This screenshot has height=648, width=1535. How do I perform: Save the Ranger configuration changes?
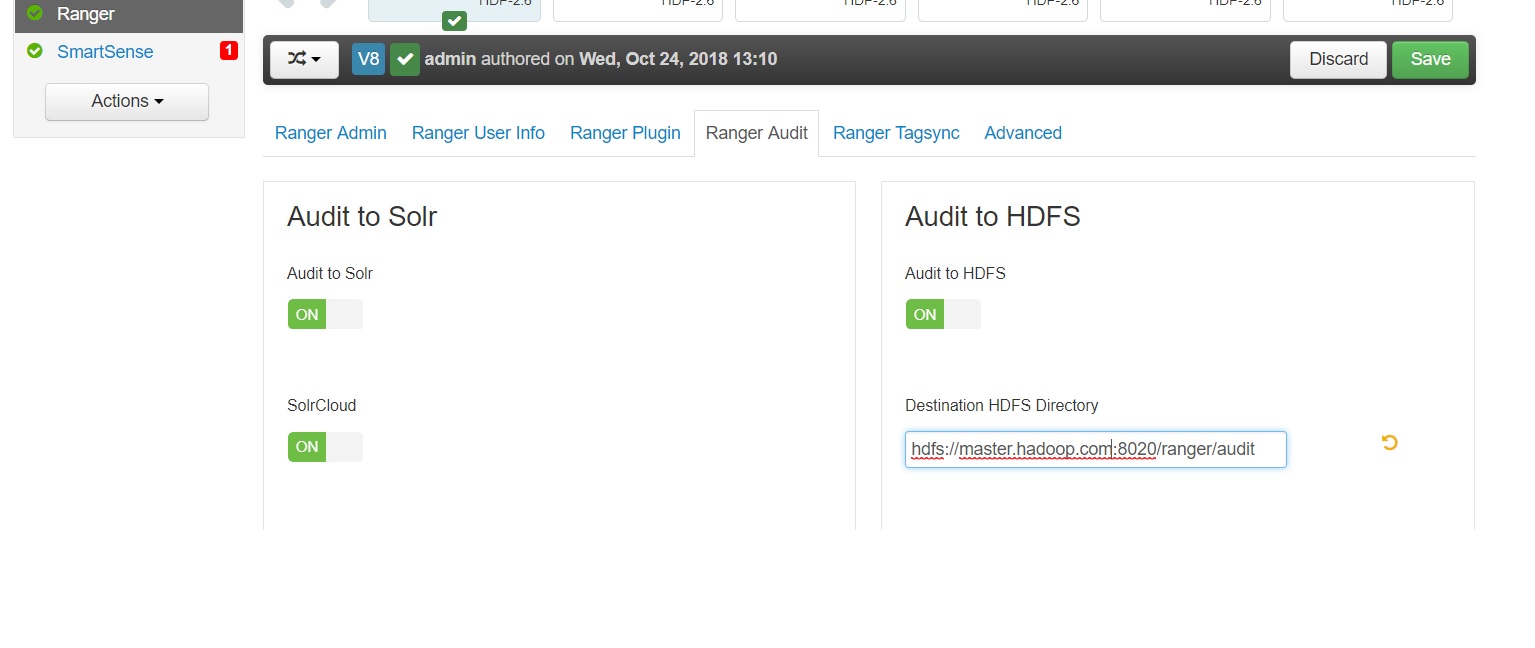tap(1429, 59)
